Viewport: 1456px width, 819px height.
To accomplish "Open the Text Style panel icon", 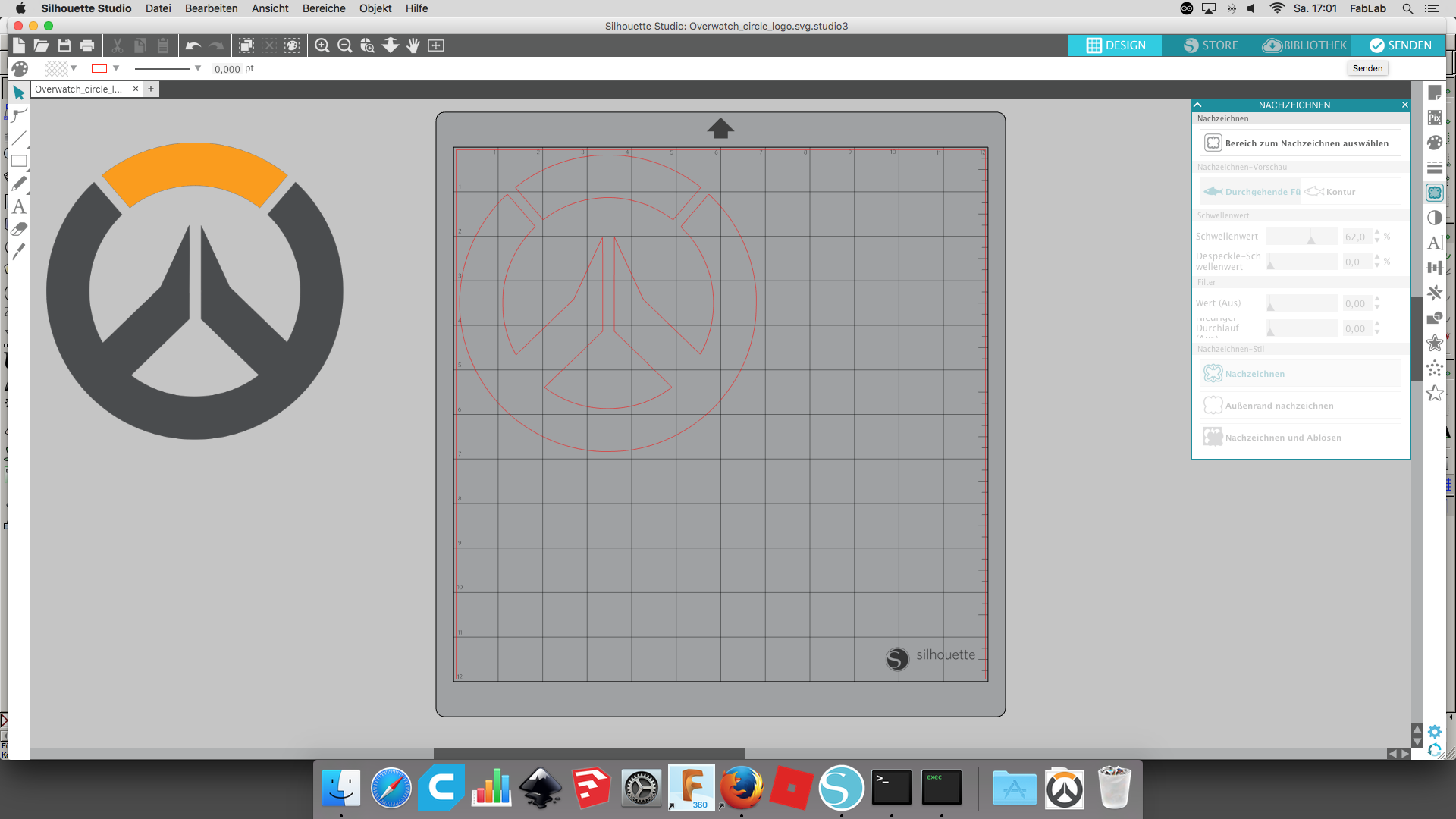I will pos(1435,243).
